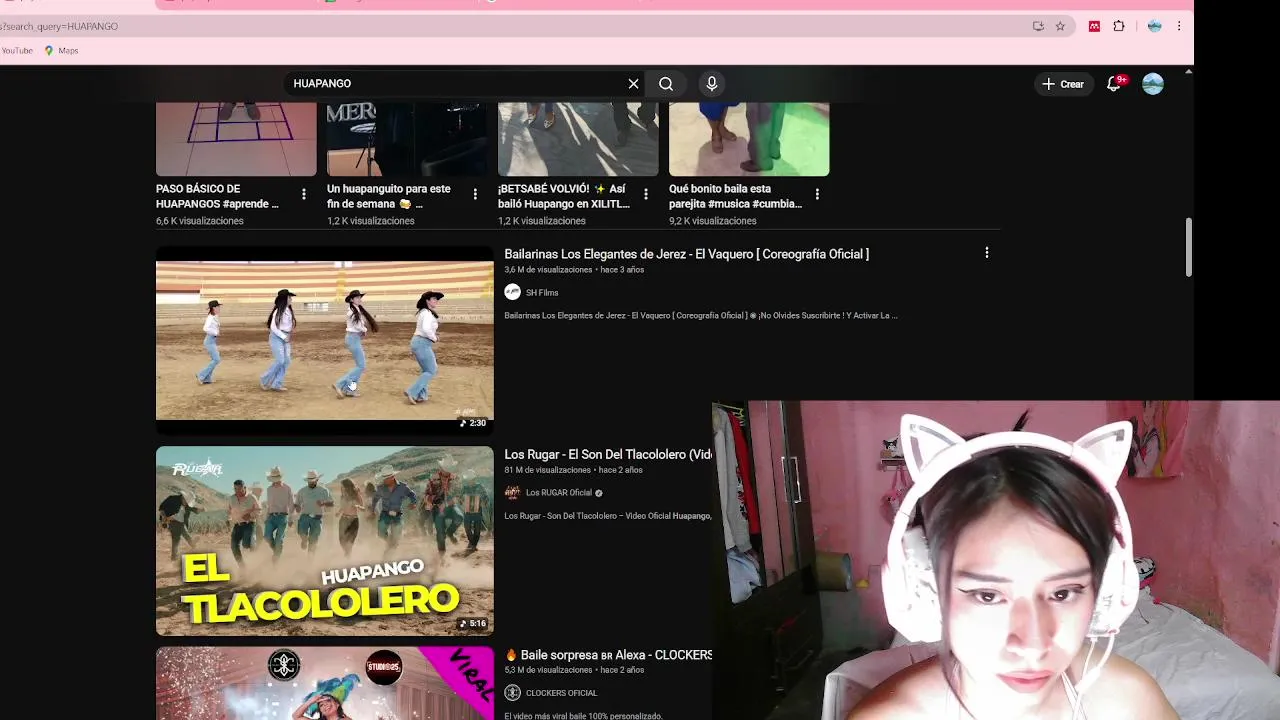Open Chrome profile avatar
1280x720 pixels.
click(x=1155, y=26)
